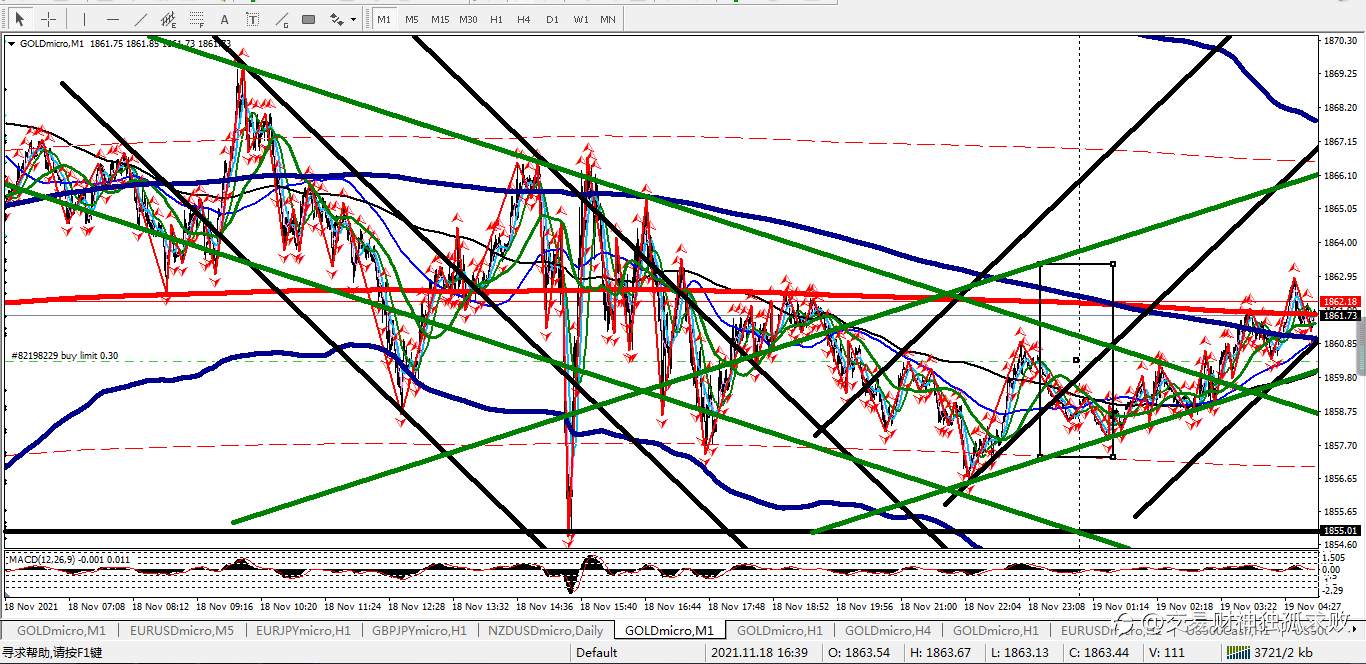Select the Equidistant Channel tool

pyautogui.click(x=168, y=19)
